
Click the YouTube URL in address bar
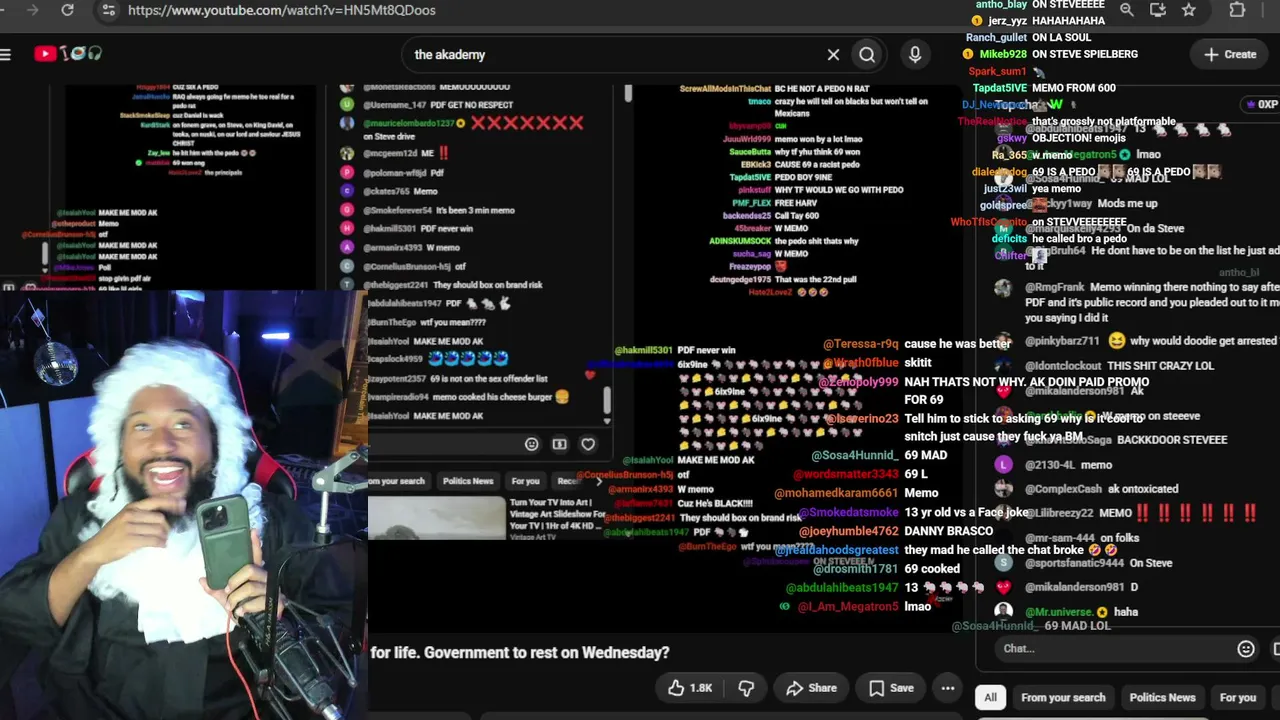tap(281, 10)
